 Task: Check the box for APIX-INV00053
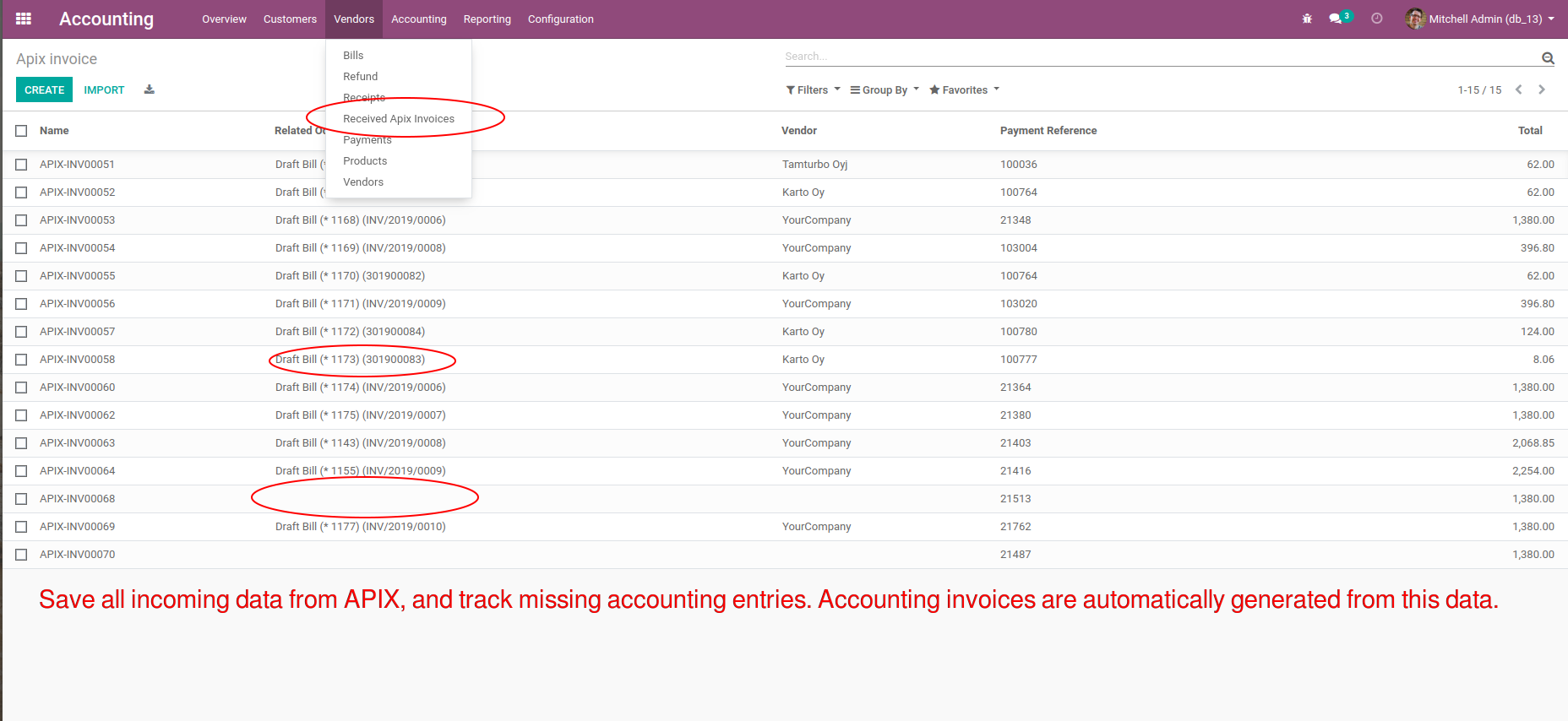click(22, 220)
